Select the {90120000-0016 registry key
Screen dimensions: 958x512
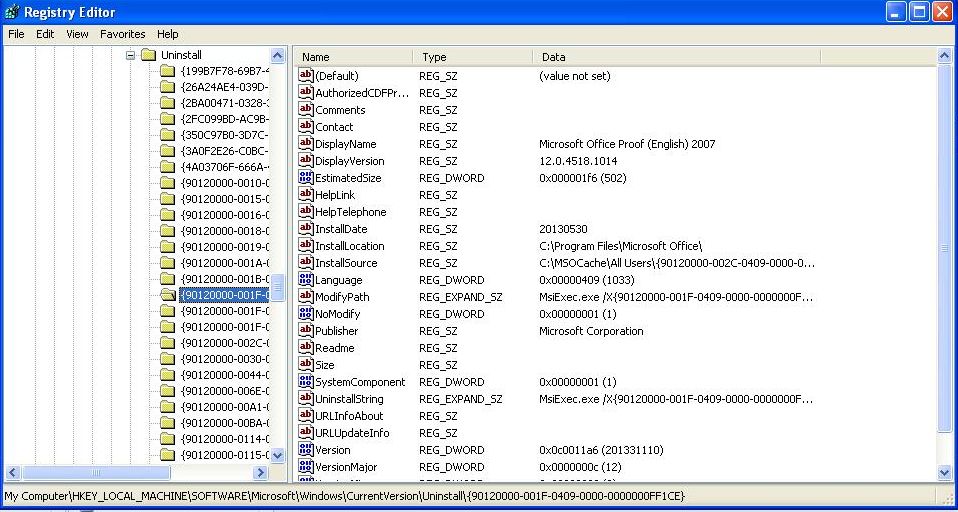[x=225, y=215]
